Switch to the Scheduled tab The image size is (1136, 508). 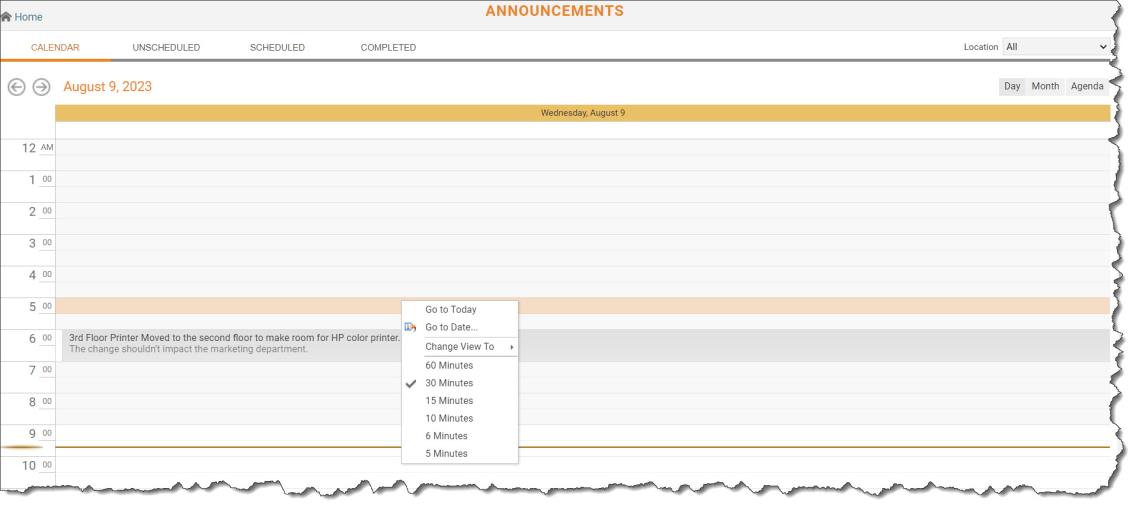pyautogui.click(x=277, y=48)
